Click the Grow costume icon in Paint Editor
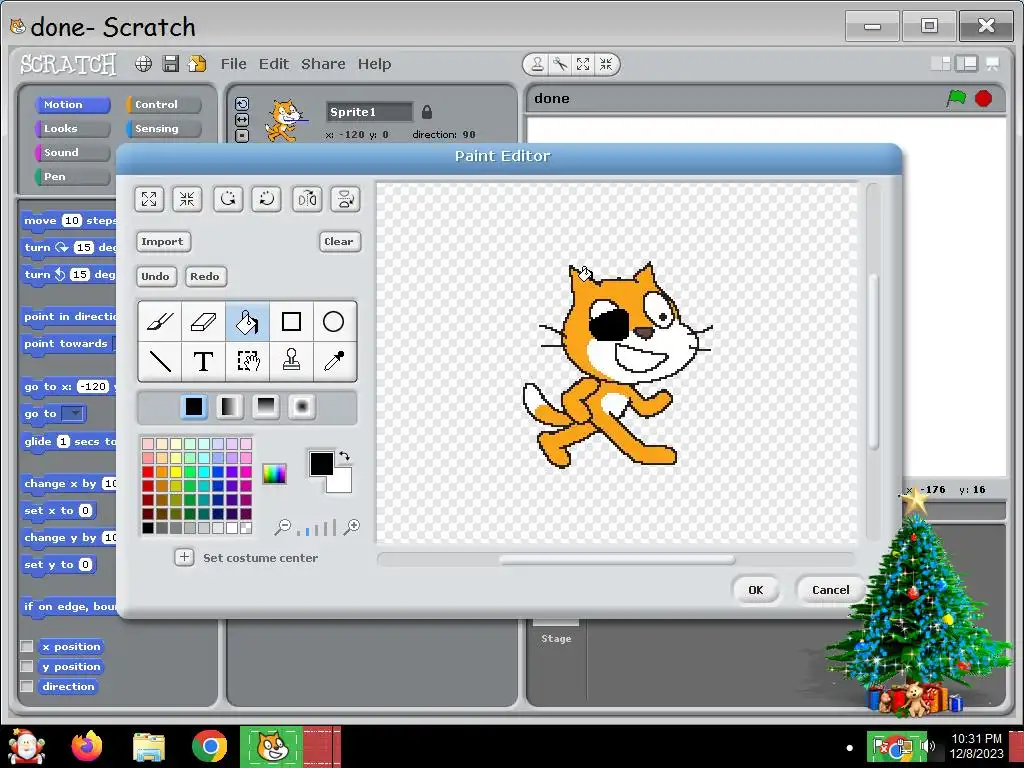Image resolution: width=1024 pixels, height=768 pixels. pyautogui.click(x=149, y=199)
